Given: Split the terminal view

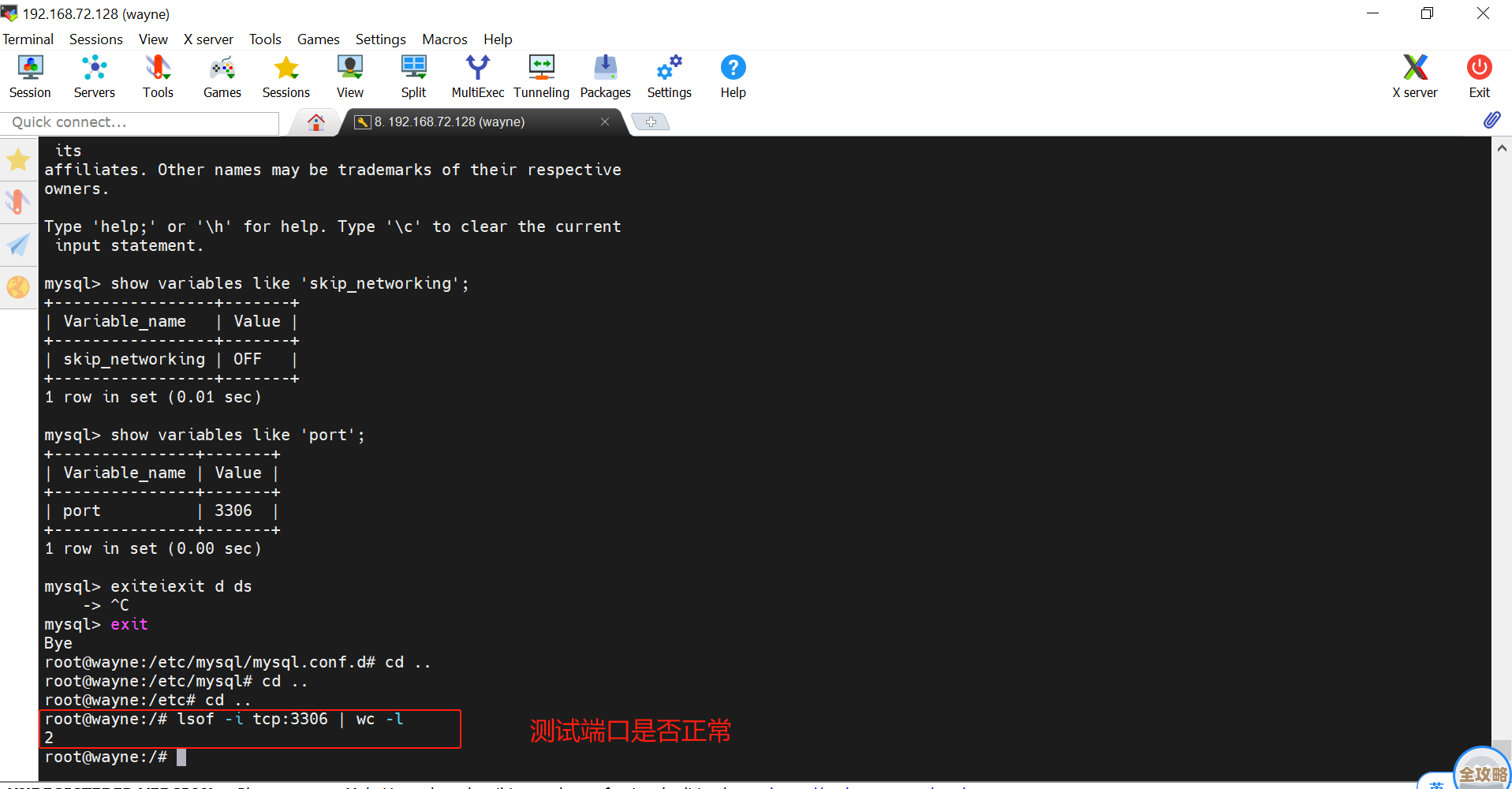Looking at the screenshot, I should tap(413, 76).
